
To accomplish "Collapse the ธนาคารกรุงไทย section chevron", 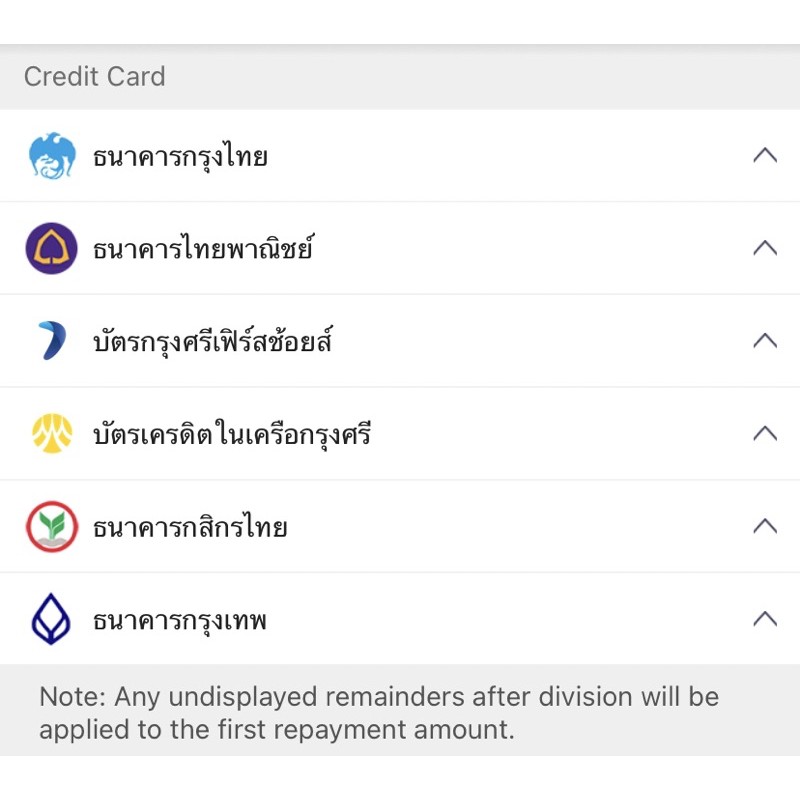I will click(x=764, y=155).
